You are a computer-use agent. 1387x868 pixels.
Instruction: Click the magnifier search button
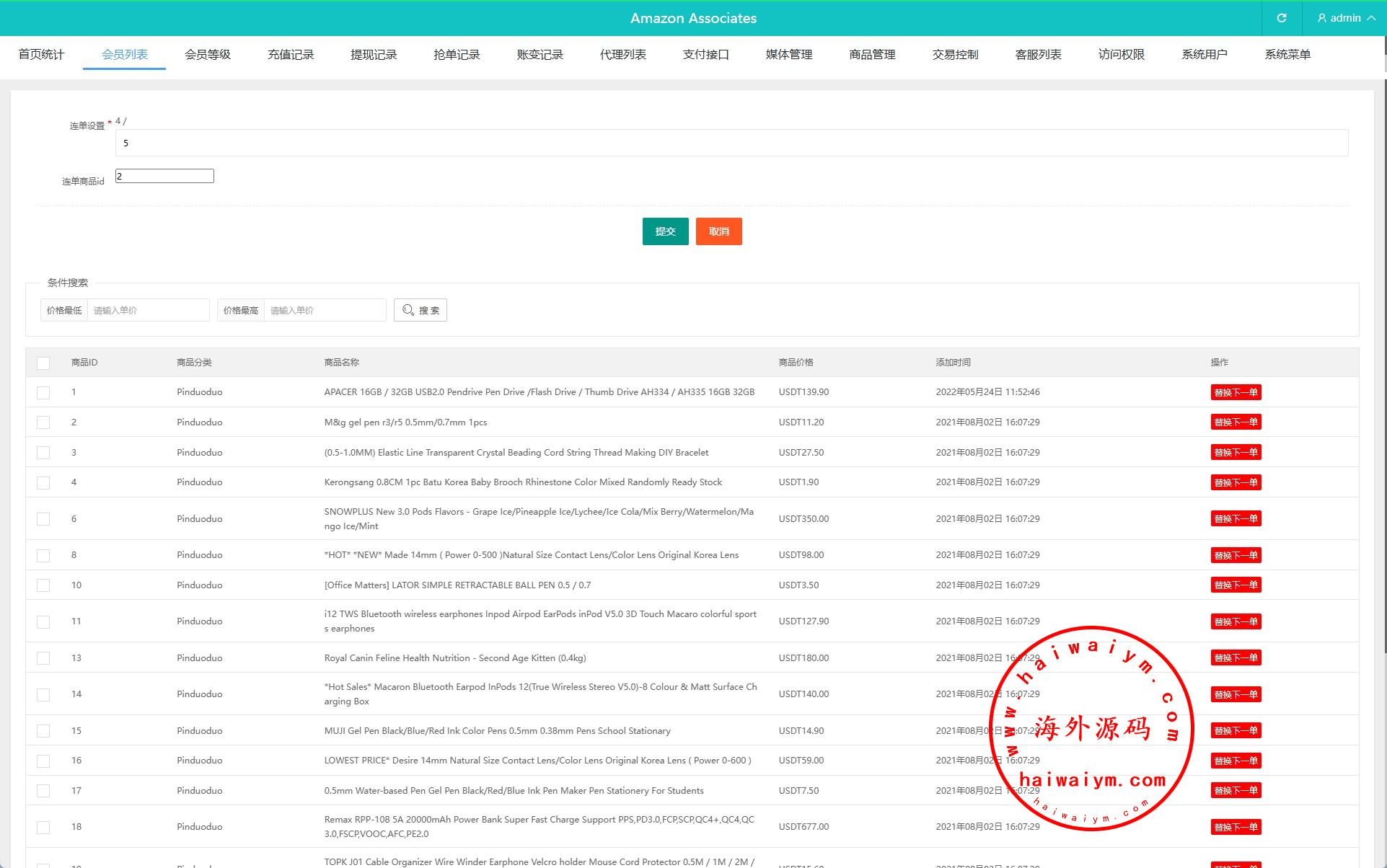point(420,310)
